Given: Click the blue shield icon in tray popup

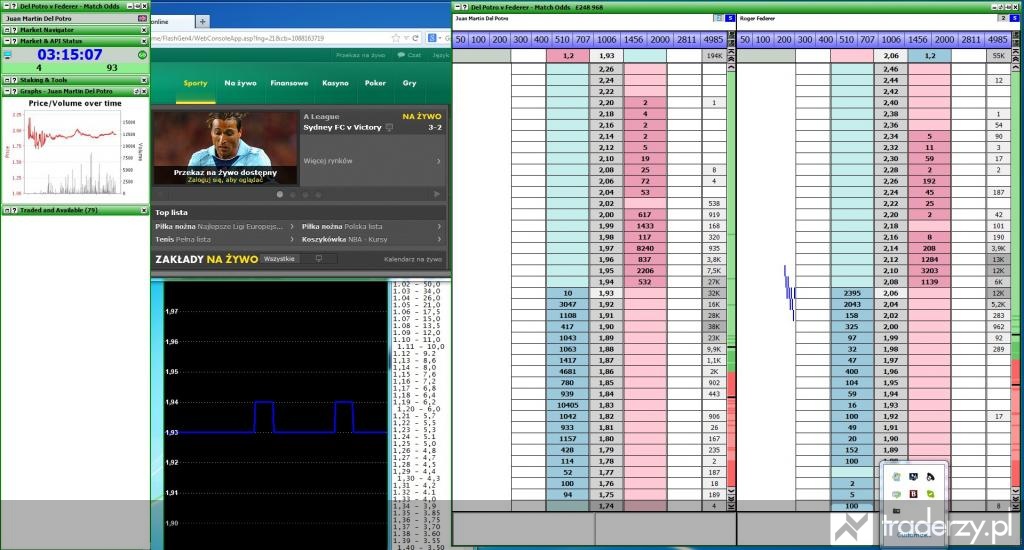Looking at the screenshot, I should point(913,477).
